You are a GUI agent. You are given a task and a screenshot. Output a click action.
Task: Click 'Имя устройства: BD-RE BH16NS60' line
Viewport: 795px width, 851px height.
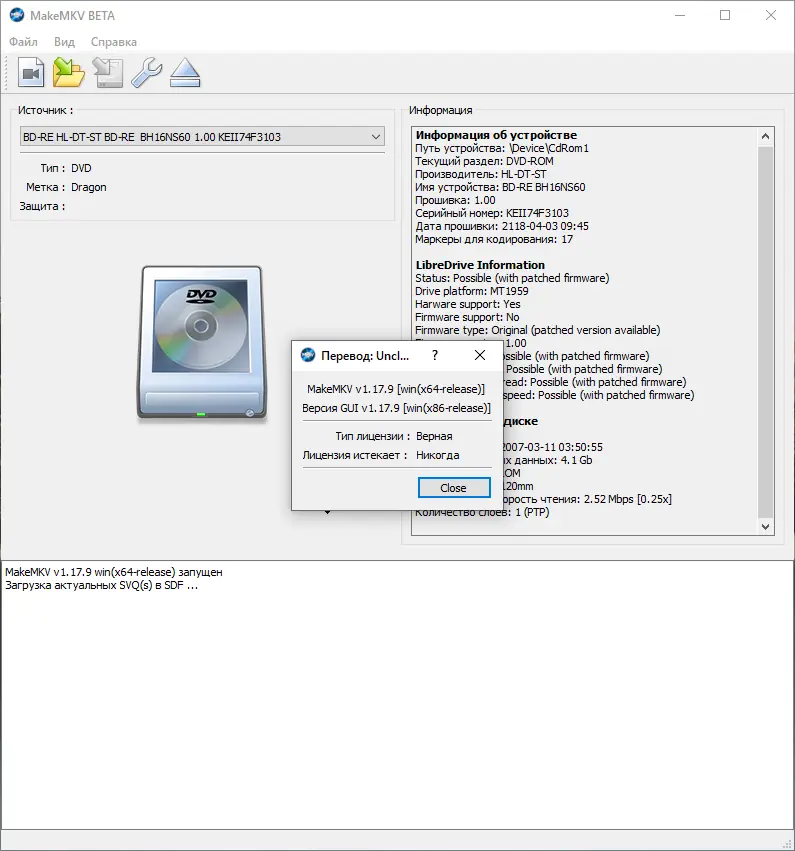[x=500, y=187]
